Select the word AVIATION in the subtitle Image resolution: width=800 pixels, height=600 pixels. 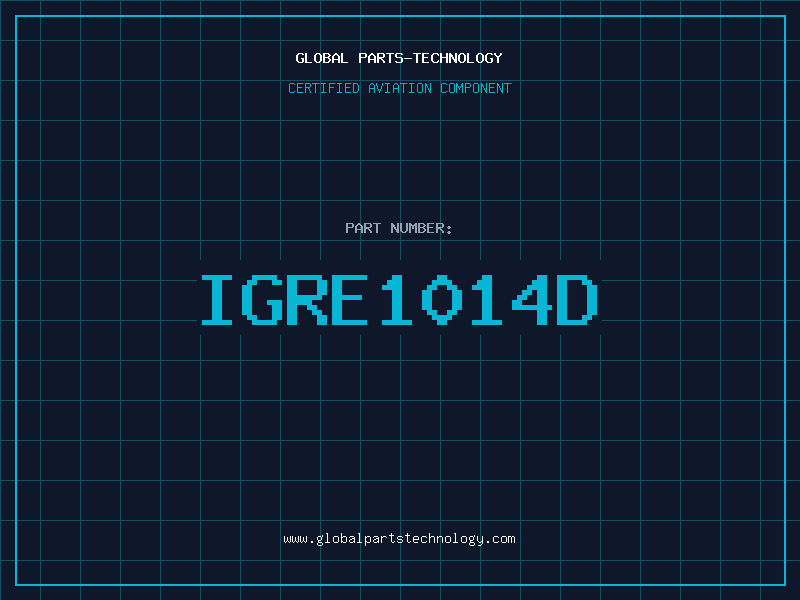(x=400, y=88)
